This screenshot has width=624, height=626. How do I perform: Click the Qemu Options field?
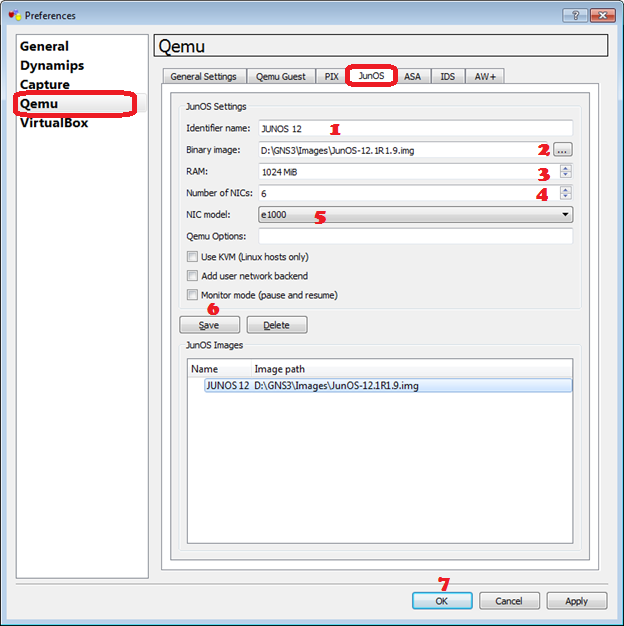click(x=416, y=236)
